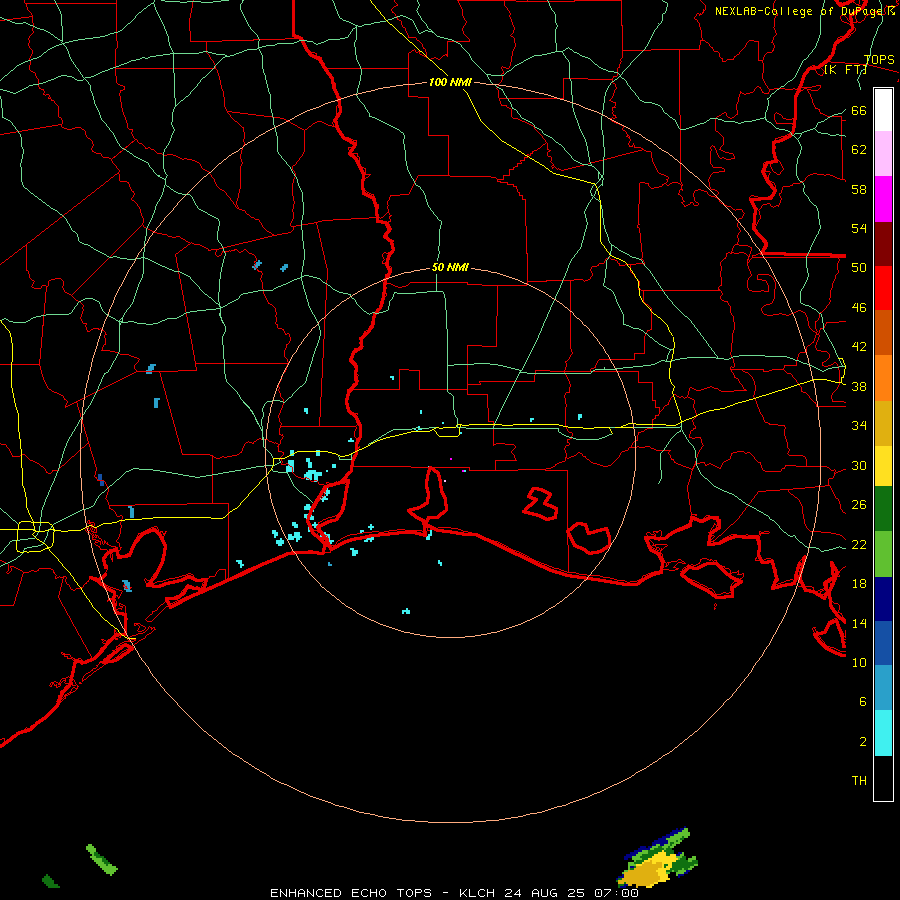Image resolution: width=900 pixels, height=900 pixels.
Task: Click the magenta color swatch near 58
Action: (883, 199)
